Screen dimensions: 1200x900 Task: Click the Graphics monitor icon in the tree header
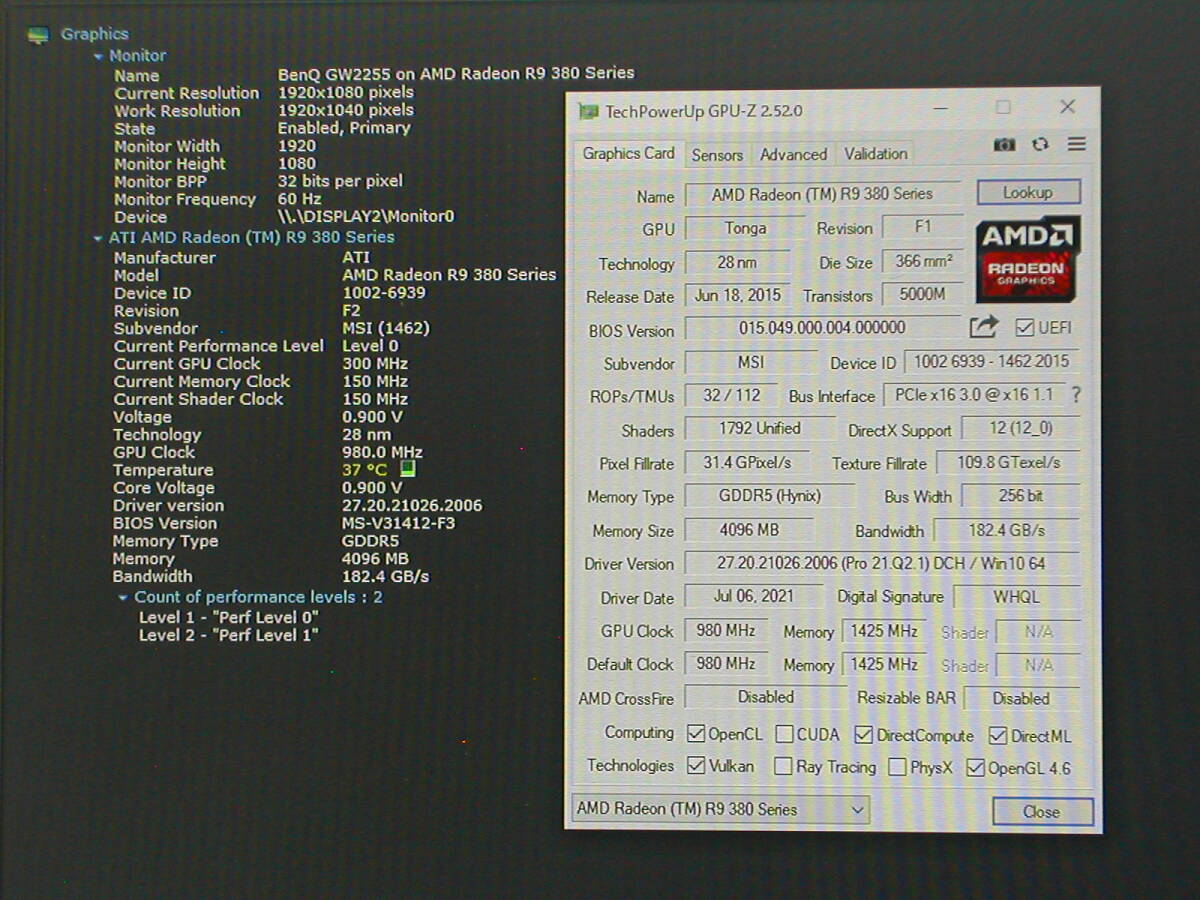38,35
